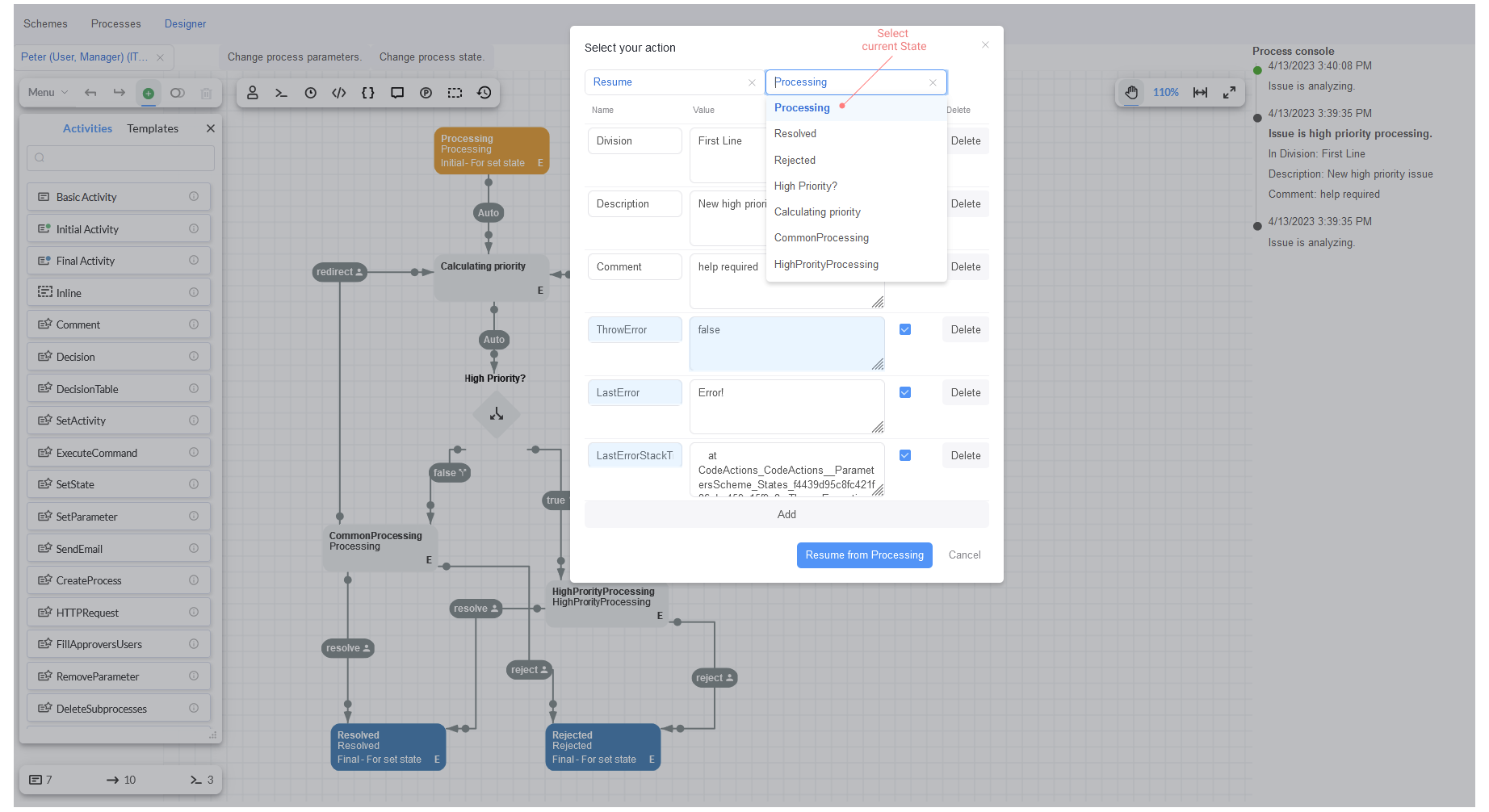Click the redo arrow in the designer toolbar
1489x812 pixels.
[120, 93]
